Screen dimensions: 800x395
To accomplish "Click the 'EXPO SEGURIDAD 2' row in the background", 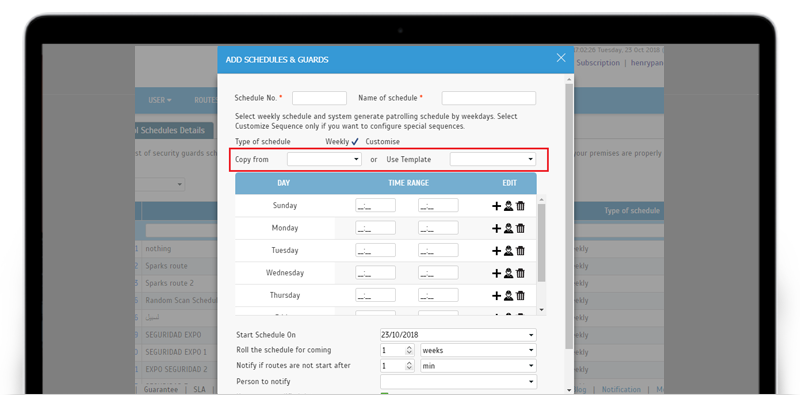I will (177, 369).
